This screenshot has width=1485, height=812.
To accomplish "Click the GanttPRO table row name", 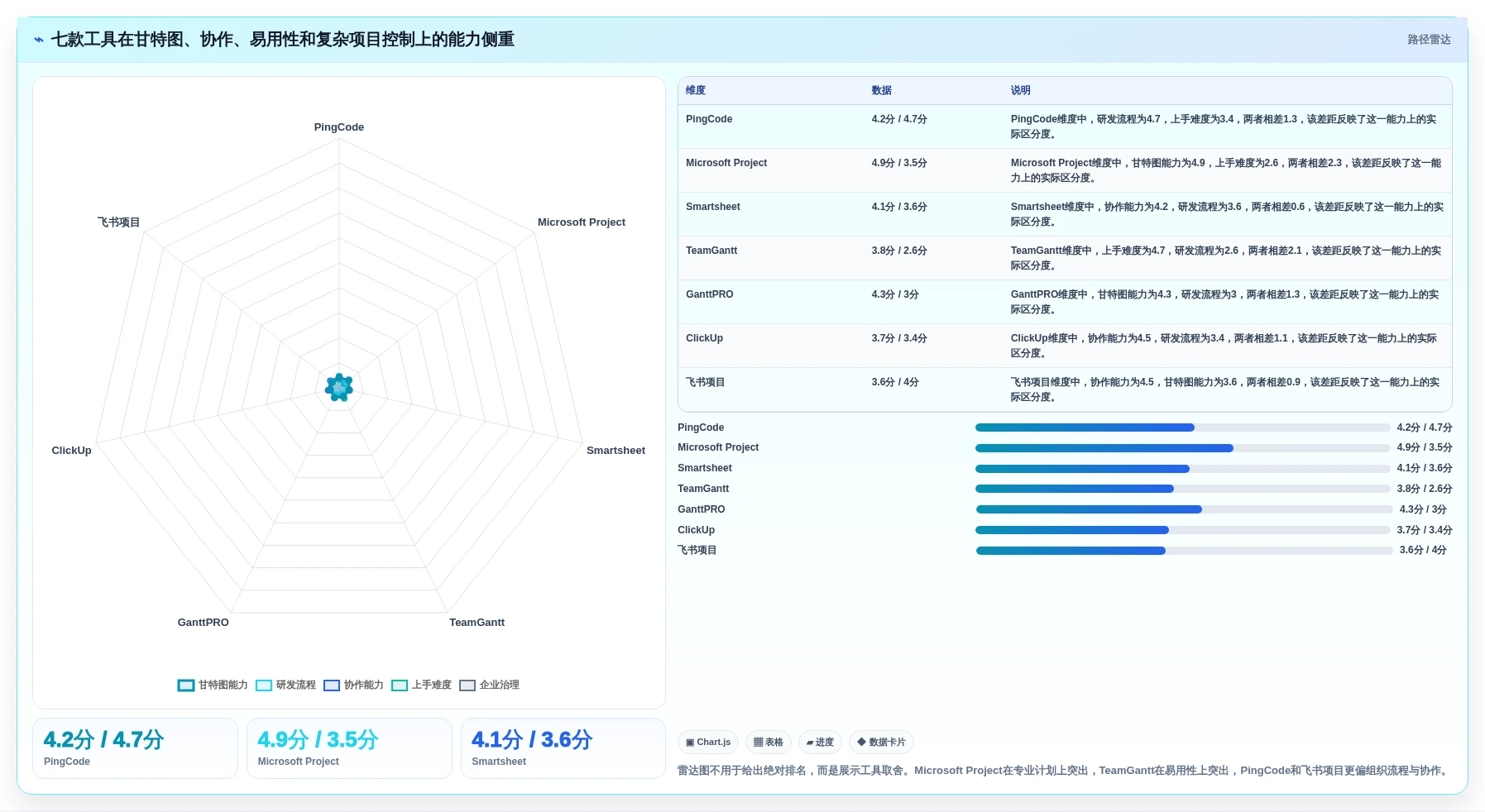I will coord(710,294).
